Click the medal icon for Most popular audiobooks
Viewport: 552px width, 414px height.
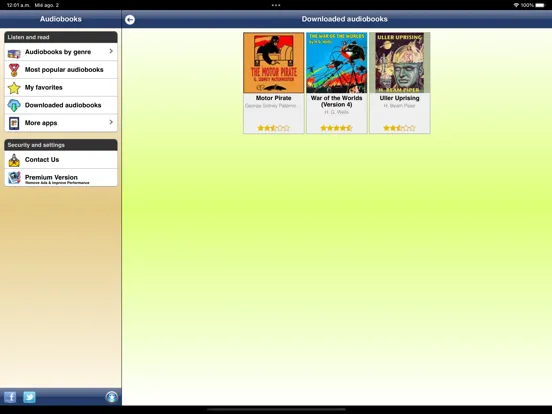[x=14, y=70]
